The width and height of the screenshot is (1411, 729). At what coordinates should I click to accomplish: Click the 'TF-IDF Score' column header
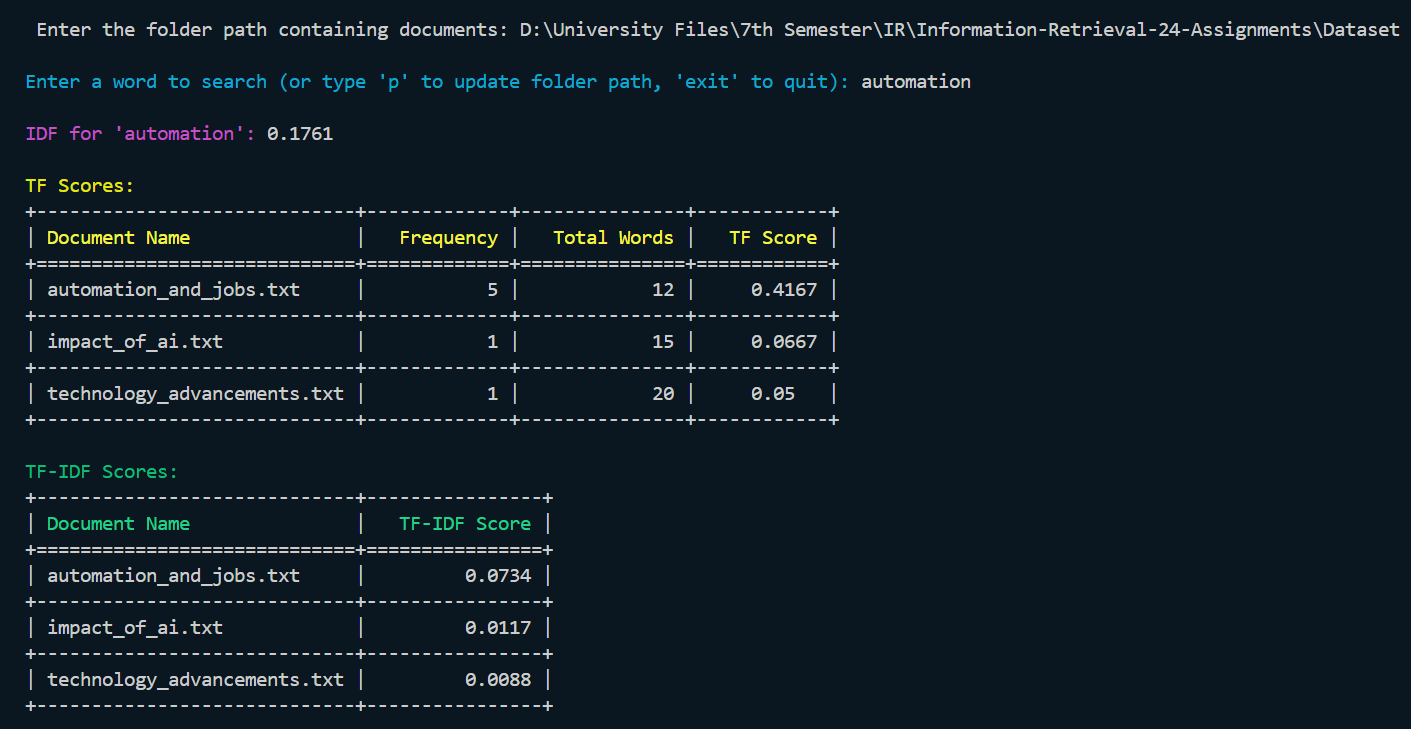[465, 524]
